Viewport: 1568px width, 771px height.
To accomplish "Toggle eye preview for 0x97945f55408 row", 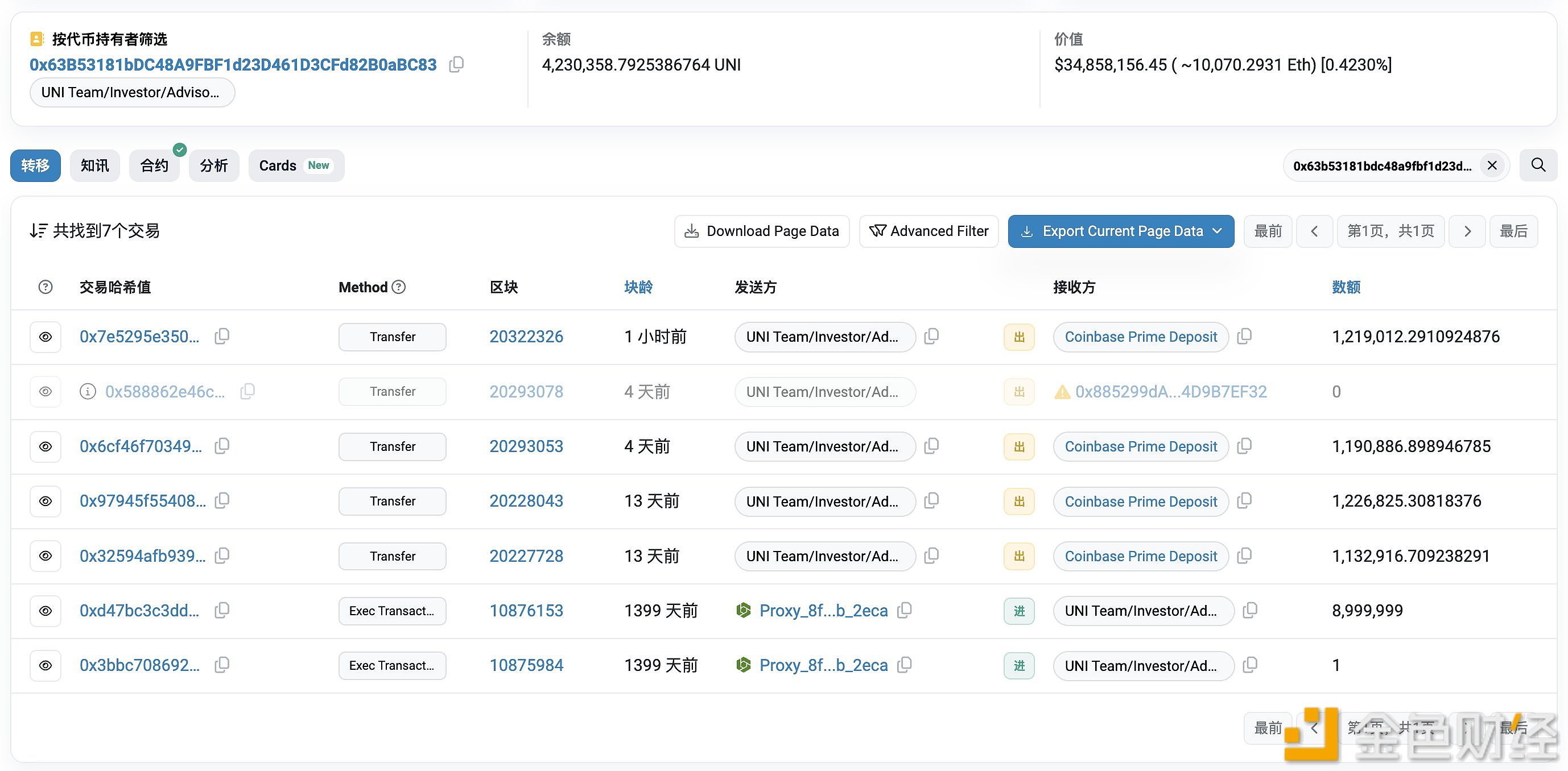I will coord(46,501).
